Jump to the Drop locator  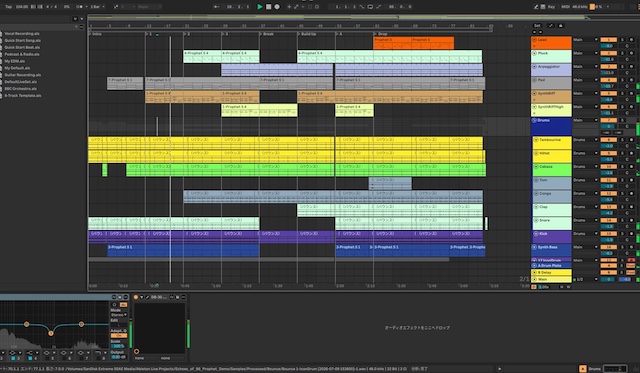click(x=381, y=34)
